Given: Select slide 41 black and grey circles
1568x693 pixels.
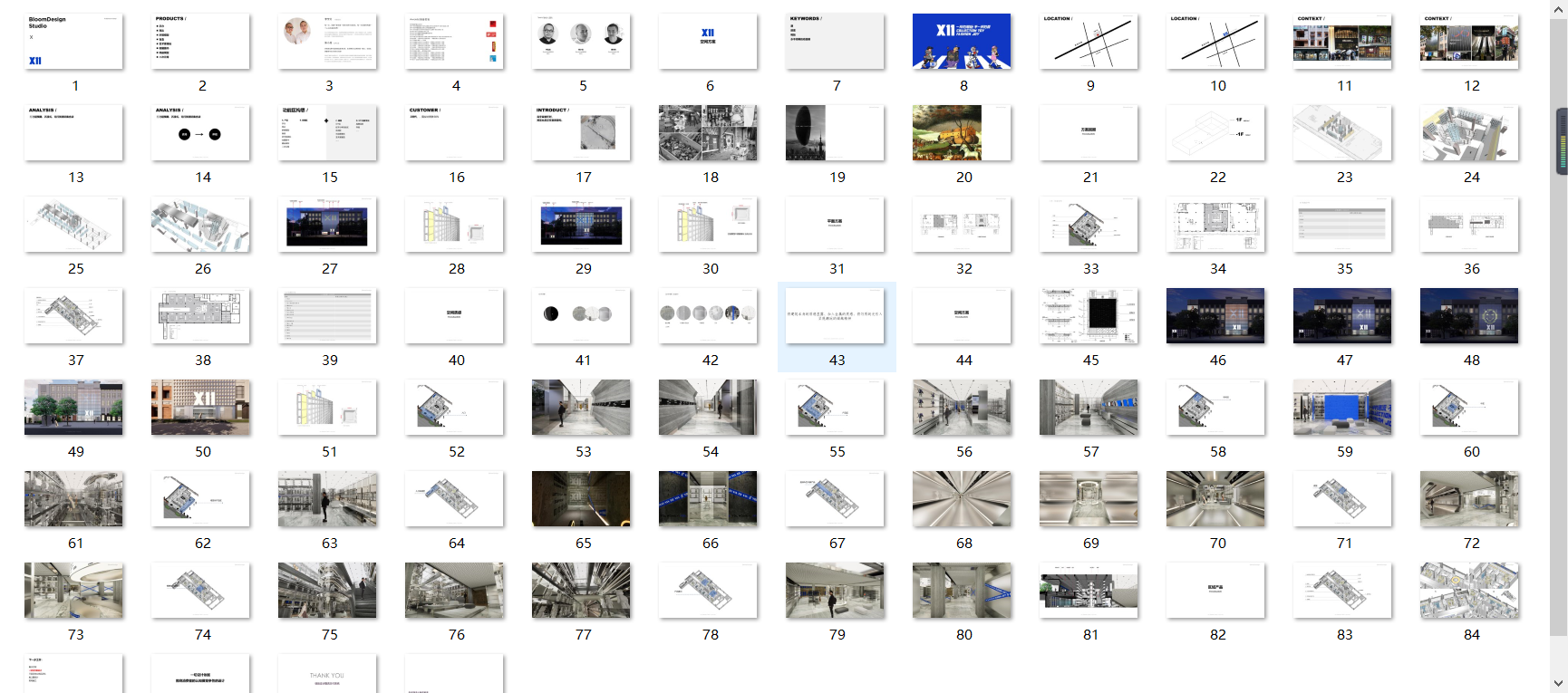Looking at the screenshot, I should point(581,316).
